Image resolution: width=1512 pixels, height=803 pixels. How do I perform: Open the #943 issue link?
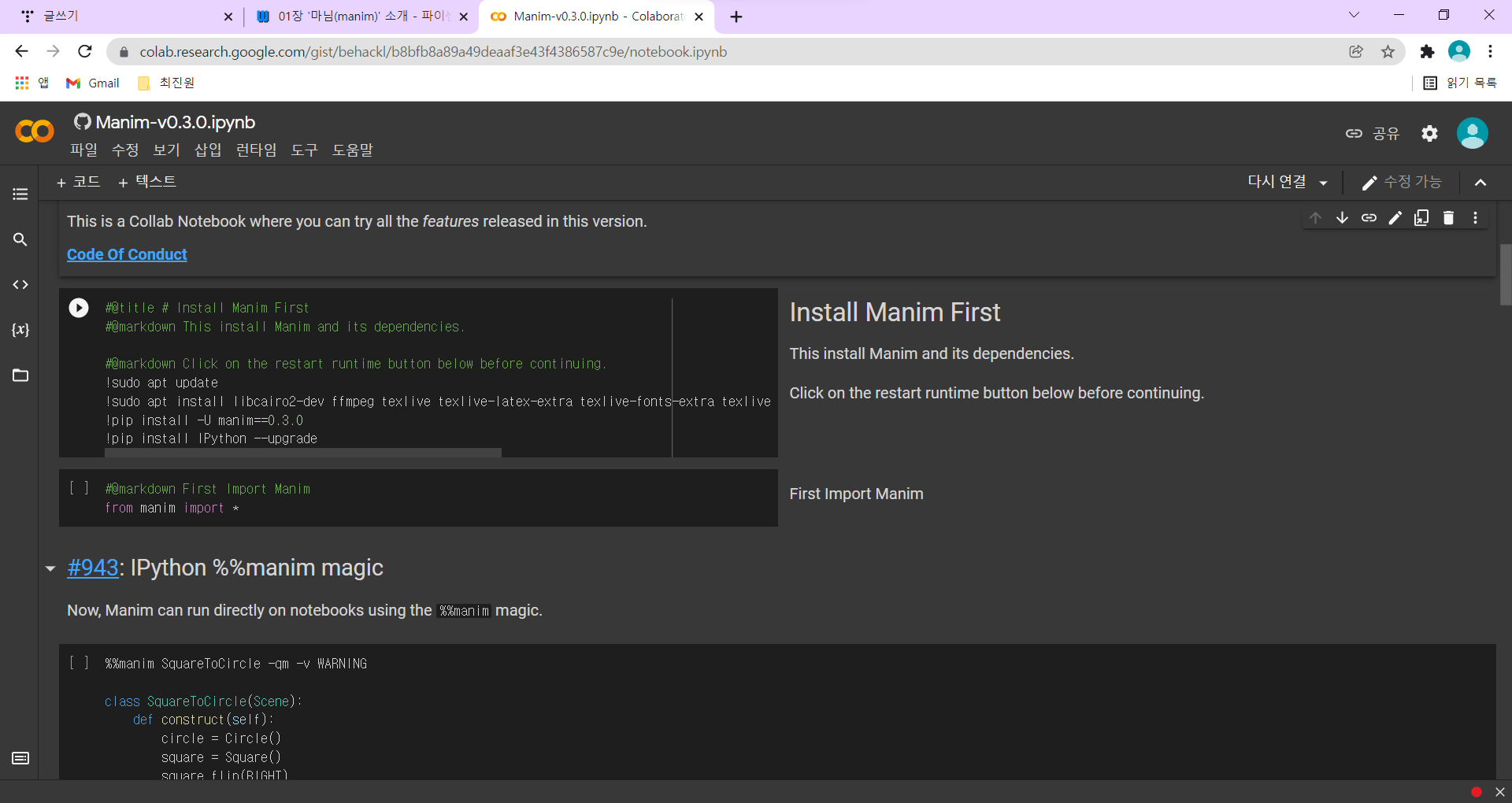[93, 568]
